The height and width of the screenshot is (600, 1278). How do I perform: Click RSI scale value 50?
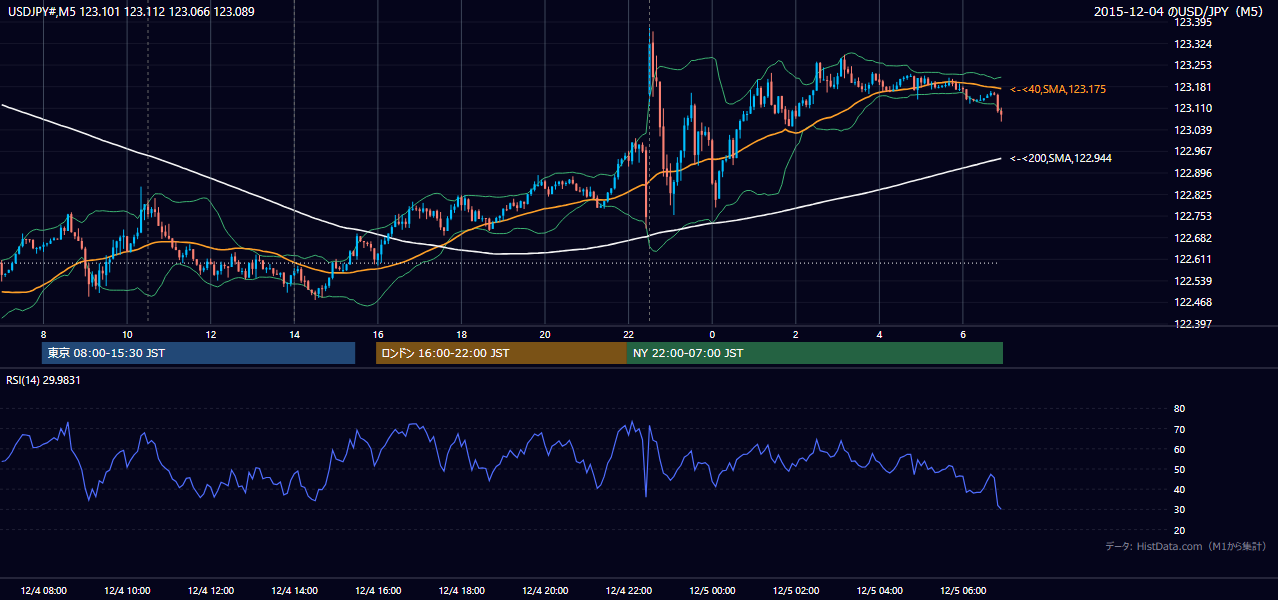(x=1179, y=469)
